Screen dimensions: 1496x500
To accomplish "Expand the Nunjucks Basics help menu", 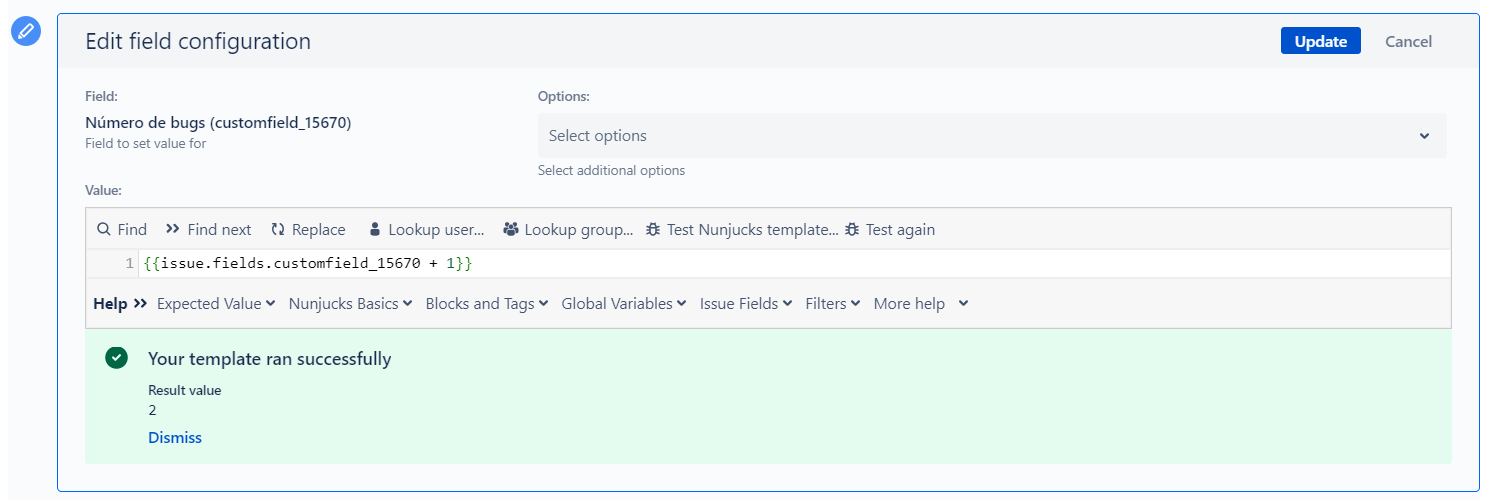I will 350,303.
